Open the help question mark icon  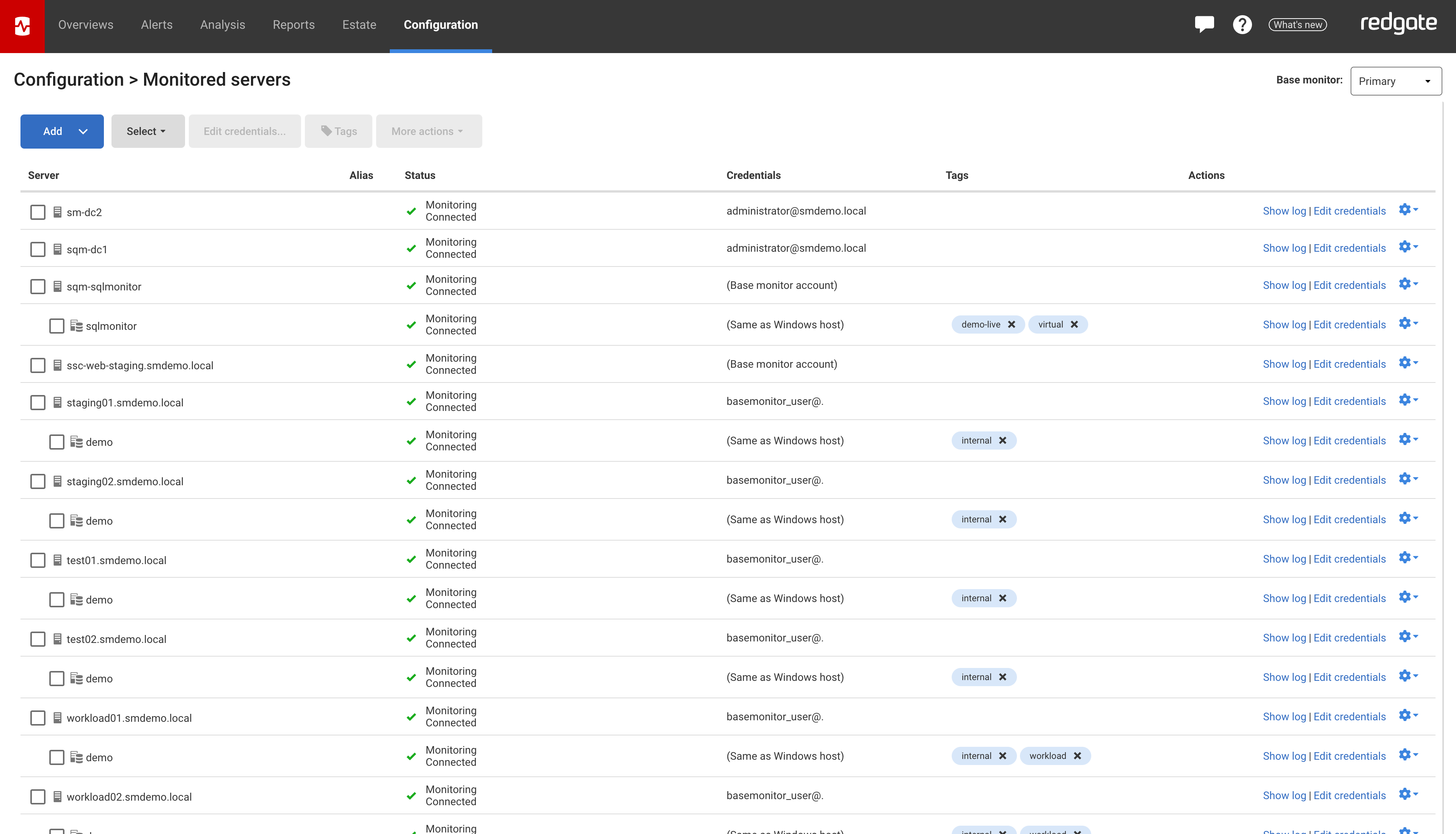click(1242, 25)
